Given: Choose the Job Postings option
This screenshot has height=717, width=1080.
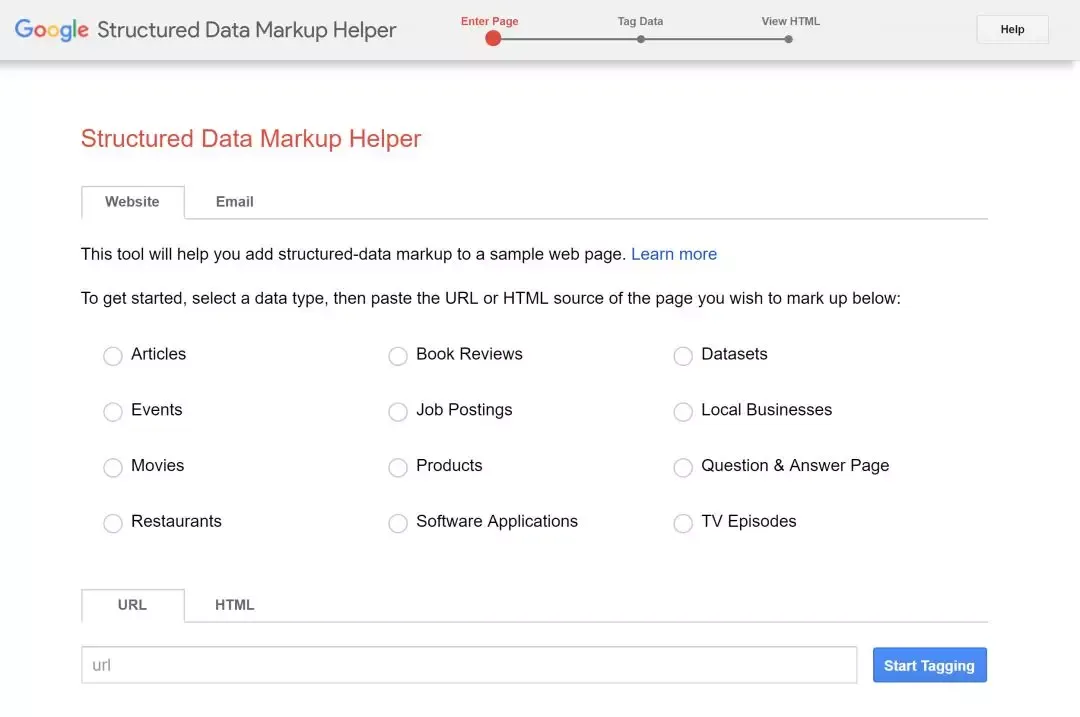Looking at the screenshot, I should 398,412.
